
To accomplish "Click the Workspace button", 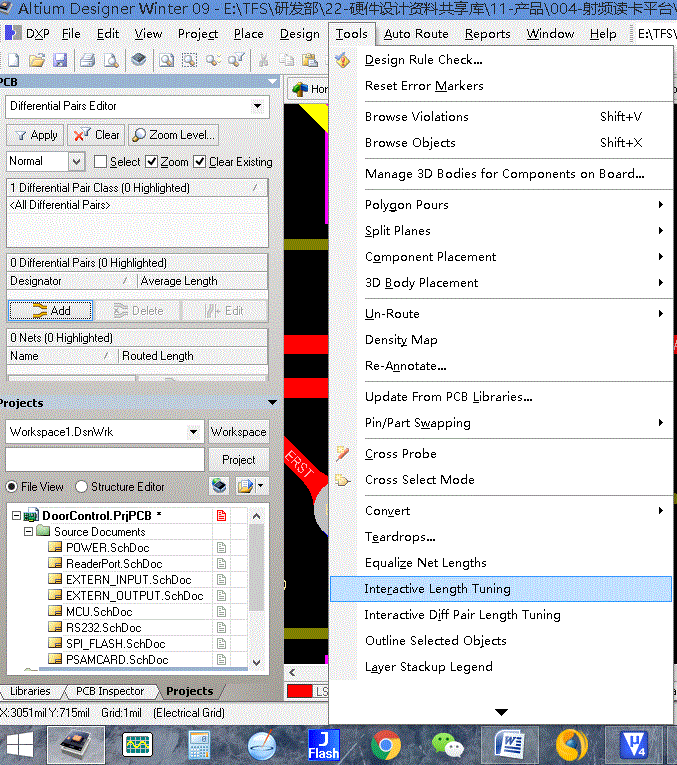I will point(239,432).
